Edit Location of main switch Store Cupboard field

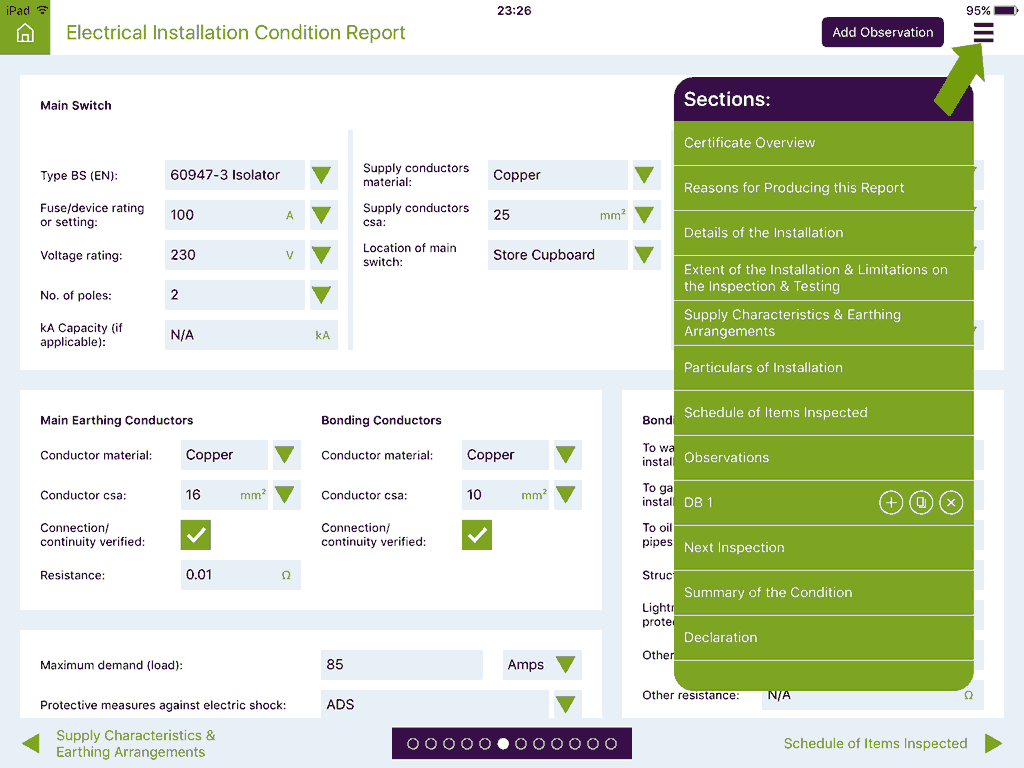coord(557,255)
